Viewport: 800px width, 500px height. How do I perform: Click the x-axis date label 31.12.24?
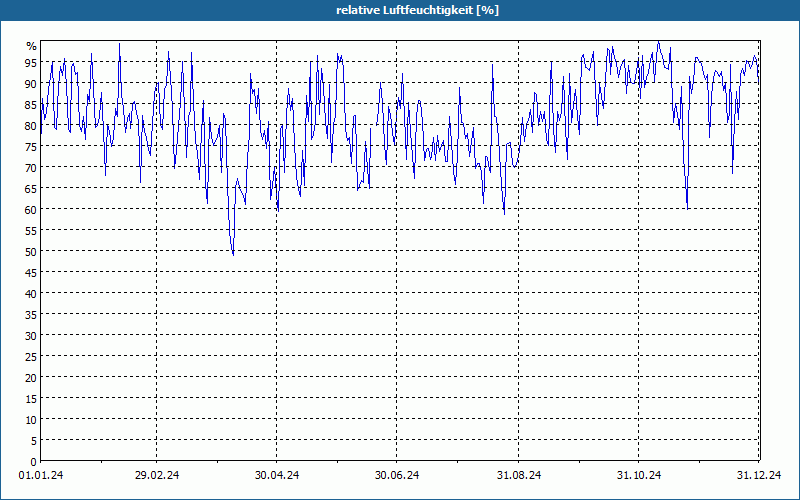(759, 475)
